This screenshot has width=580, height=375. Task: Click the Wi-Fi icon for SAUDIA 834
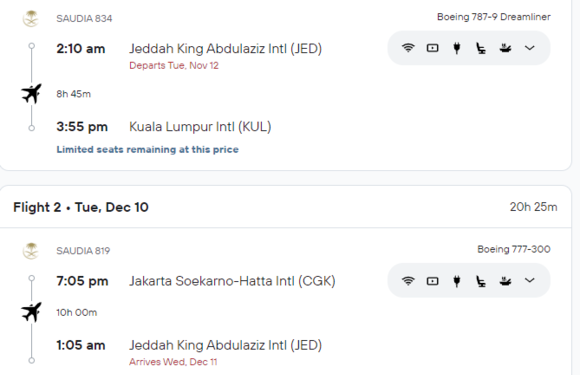[408, 48]
